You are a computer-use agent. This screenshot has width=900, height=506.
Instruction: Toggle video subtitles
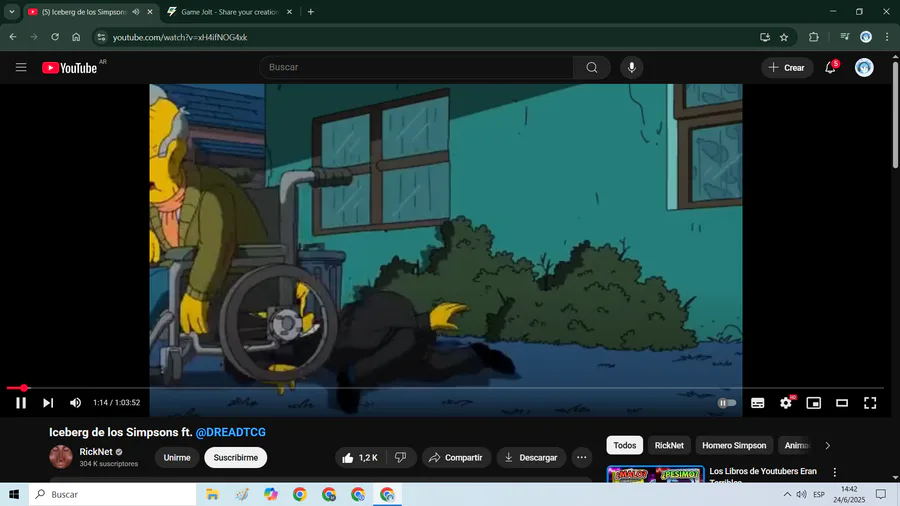tap(758, 403)
